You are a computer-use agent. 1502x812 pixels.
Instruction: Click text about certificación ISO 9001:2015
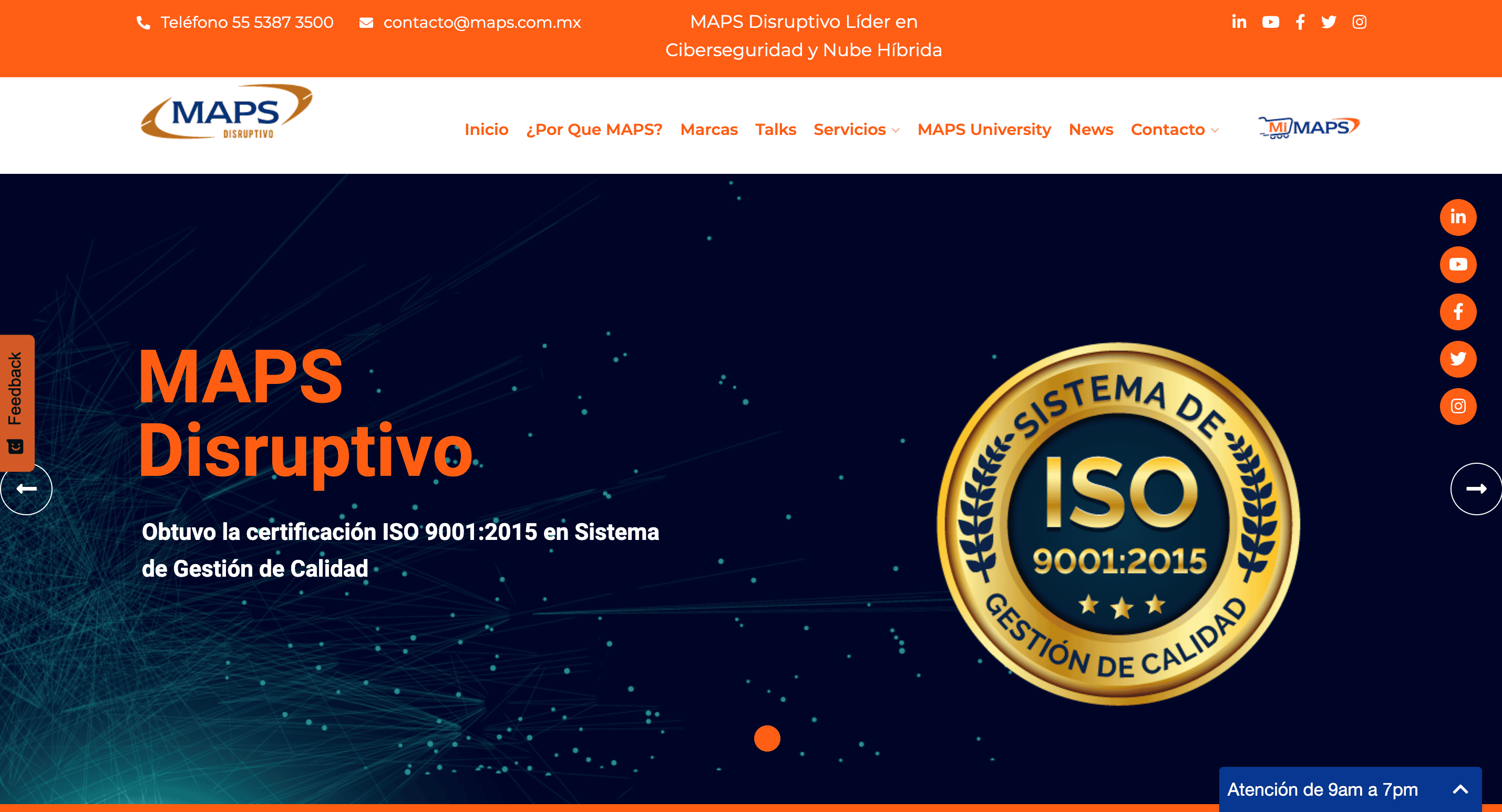click(x=400, y=550)
